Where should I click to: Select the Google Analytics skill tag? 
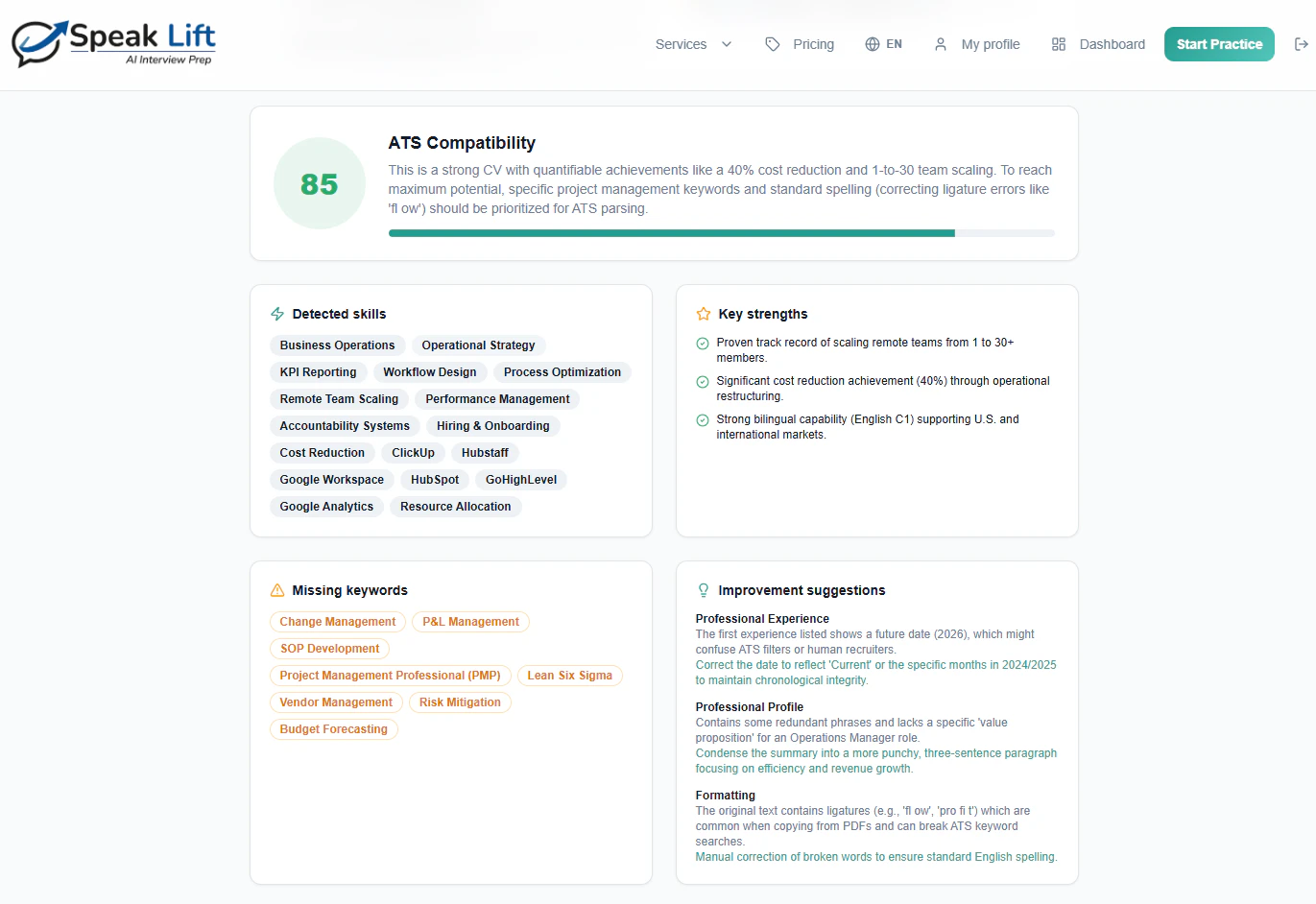[326, 507]
